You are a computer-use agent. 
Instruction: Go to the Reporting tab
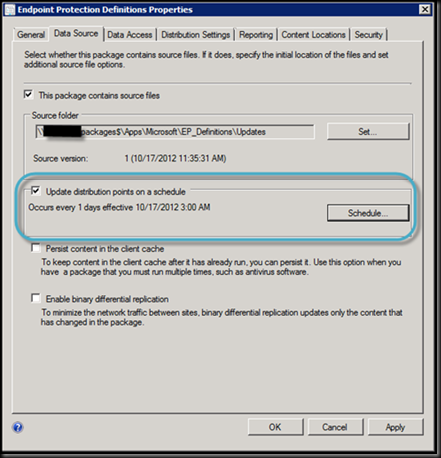256,35
